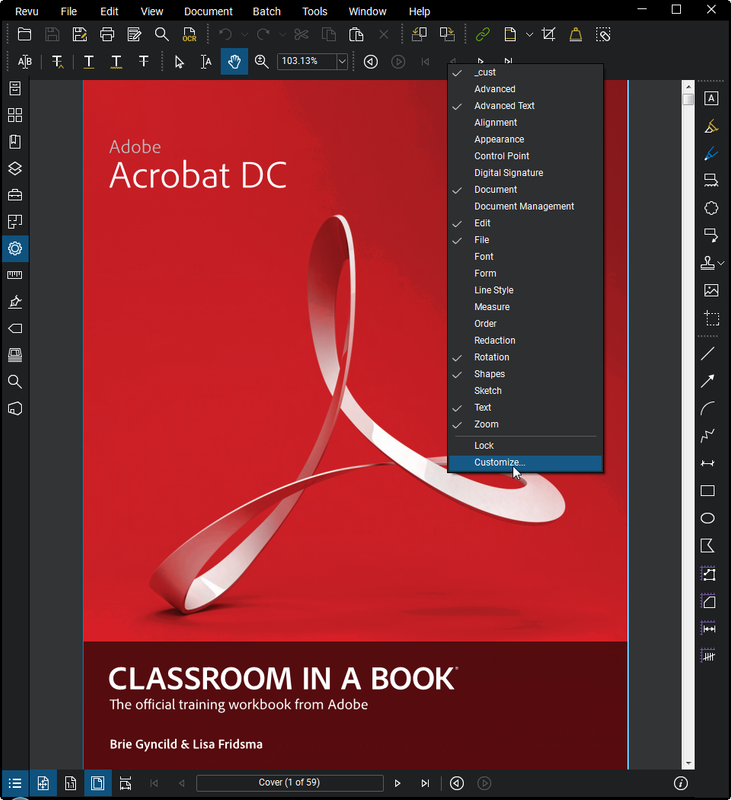Click the Paste clipboard icon
Viewport: 731px width, 800px height.
pos(356,35)
